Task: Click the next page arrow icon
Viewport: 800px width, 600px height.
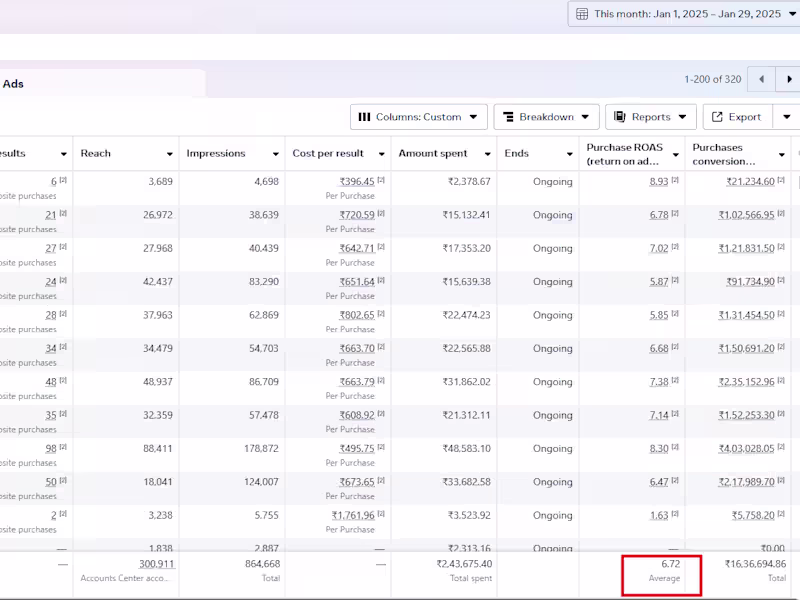Action: point(789,78)
